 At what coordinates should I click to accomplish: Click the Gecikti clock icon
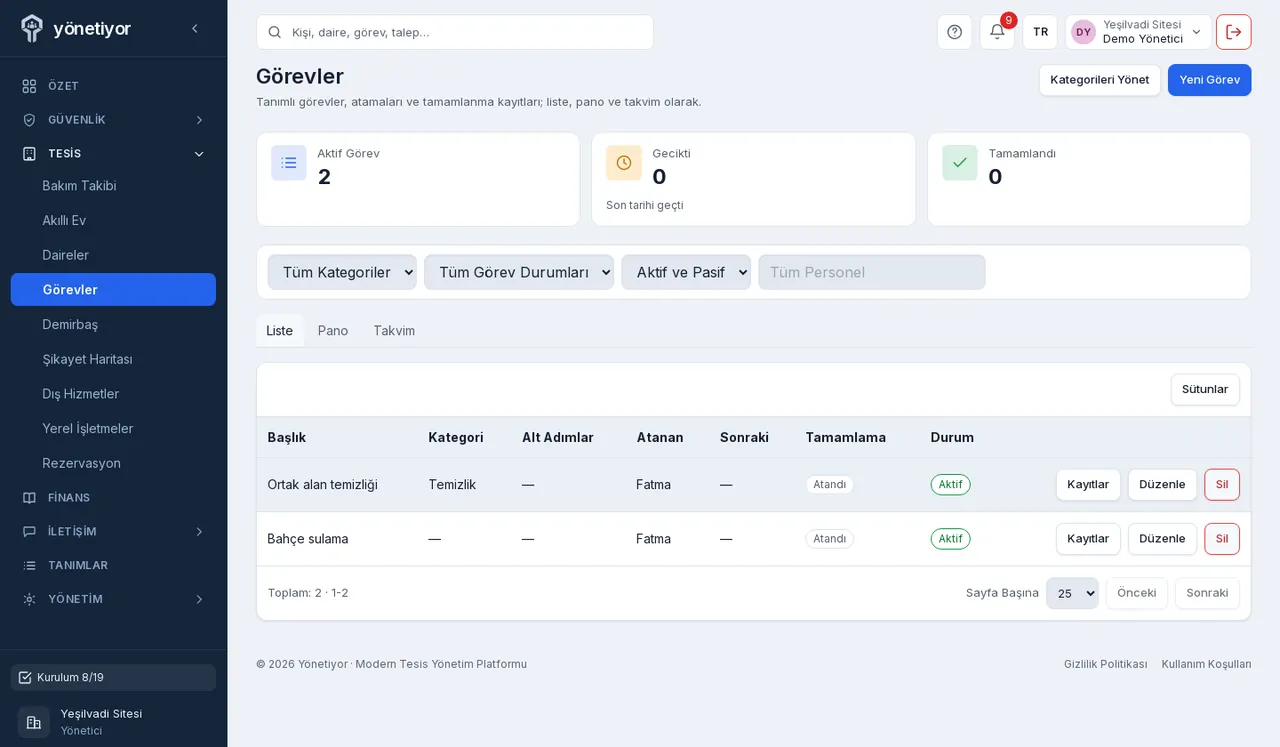(x=624, y=163)
